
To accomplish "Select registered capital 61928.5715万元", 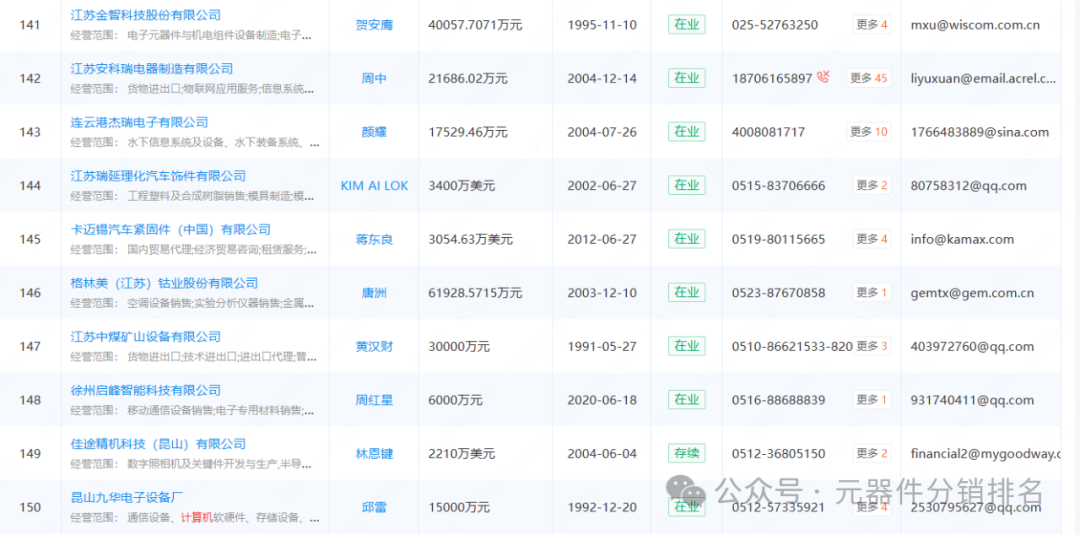I will coord(475,293).
